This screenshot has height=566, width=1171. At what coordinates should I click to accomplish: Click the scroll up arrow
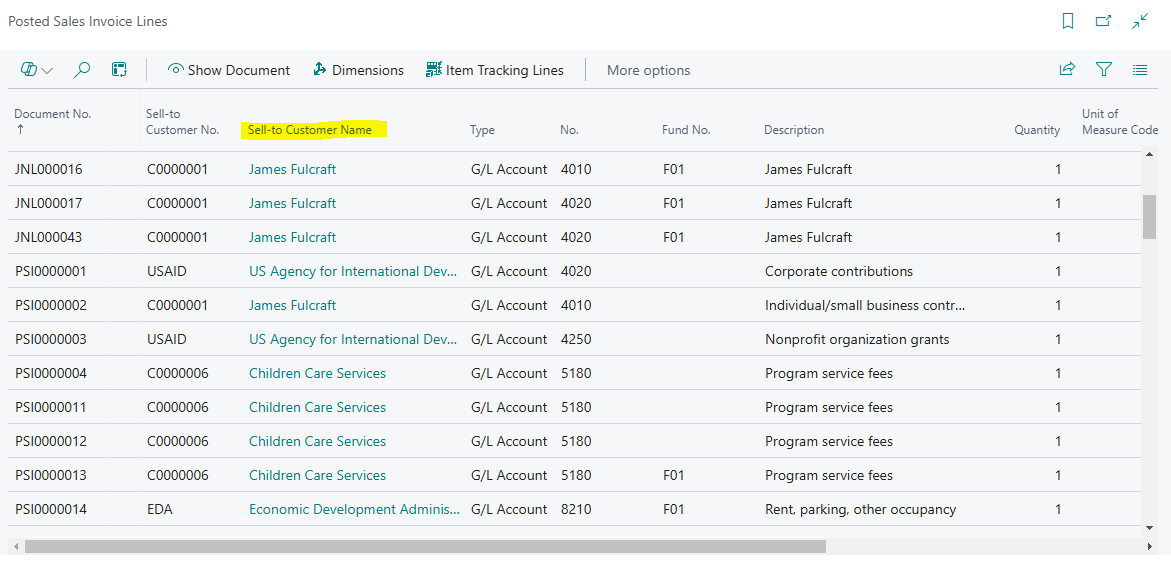tap(1149, 155)
